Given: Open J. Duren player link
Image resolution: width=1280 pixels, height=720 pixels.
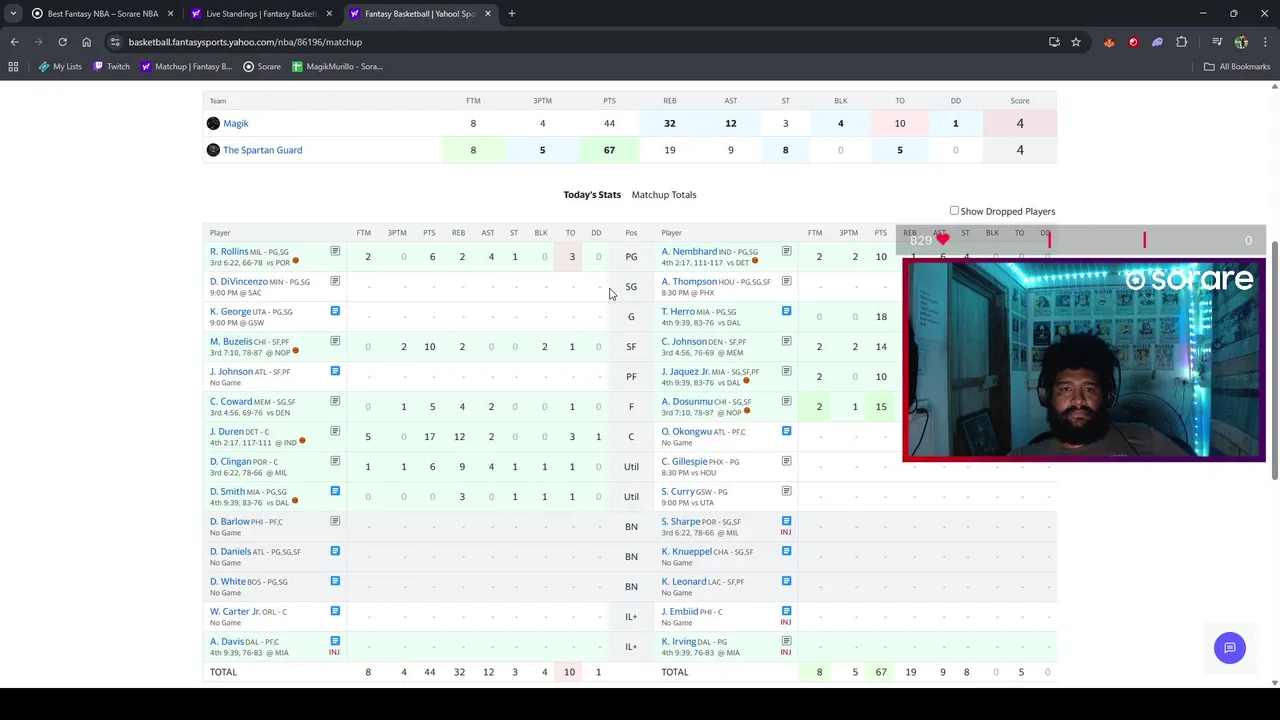Looking at the screenshot, I should (227, 431).
